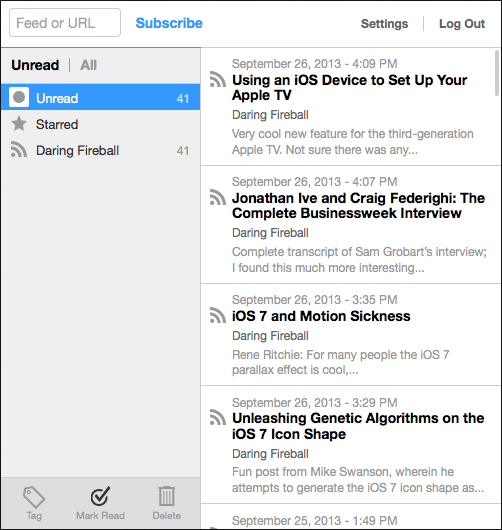Click the Delete trash can icon
This screenshot has width=502, height=530.
click(x=167, y=496)
